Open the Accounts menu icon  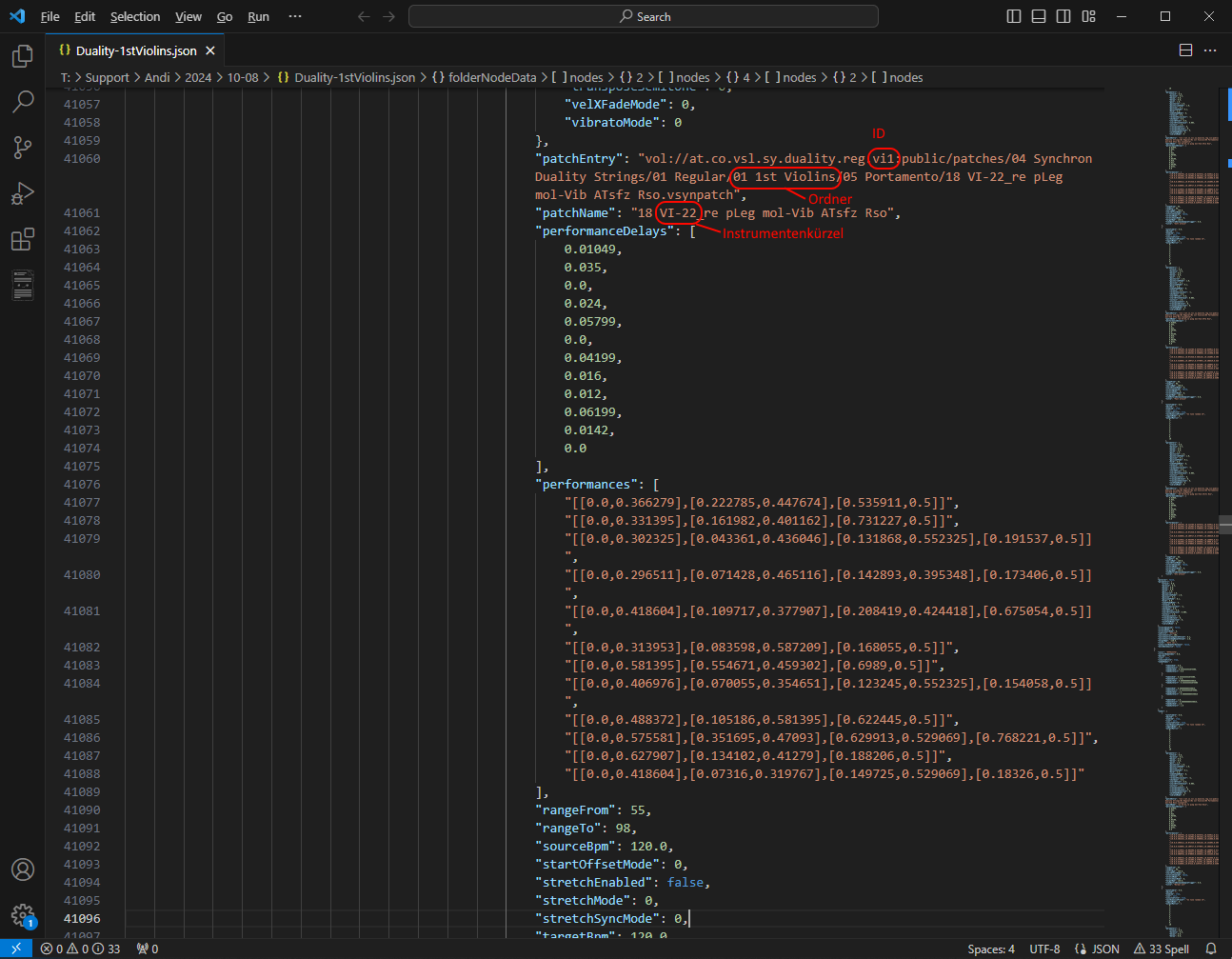(23, 869)
